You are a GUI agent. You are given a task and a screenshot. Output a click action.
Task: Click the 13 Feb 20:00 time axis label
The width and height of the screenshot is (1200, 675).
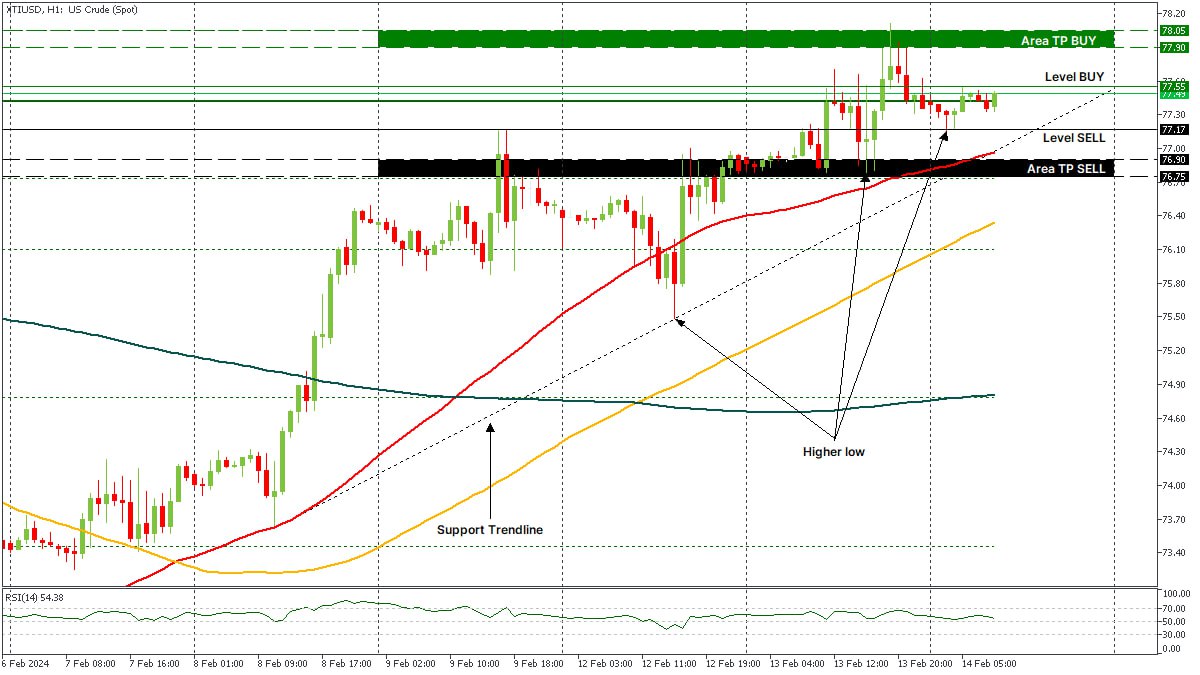[926, 663]
